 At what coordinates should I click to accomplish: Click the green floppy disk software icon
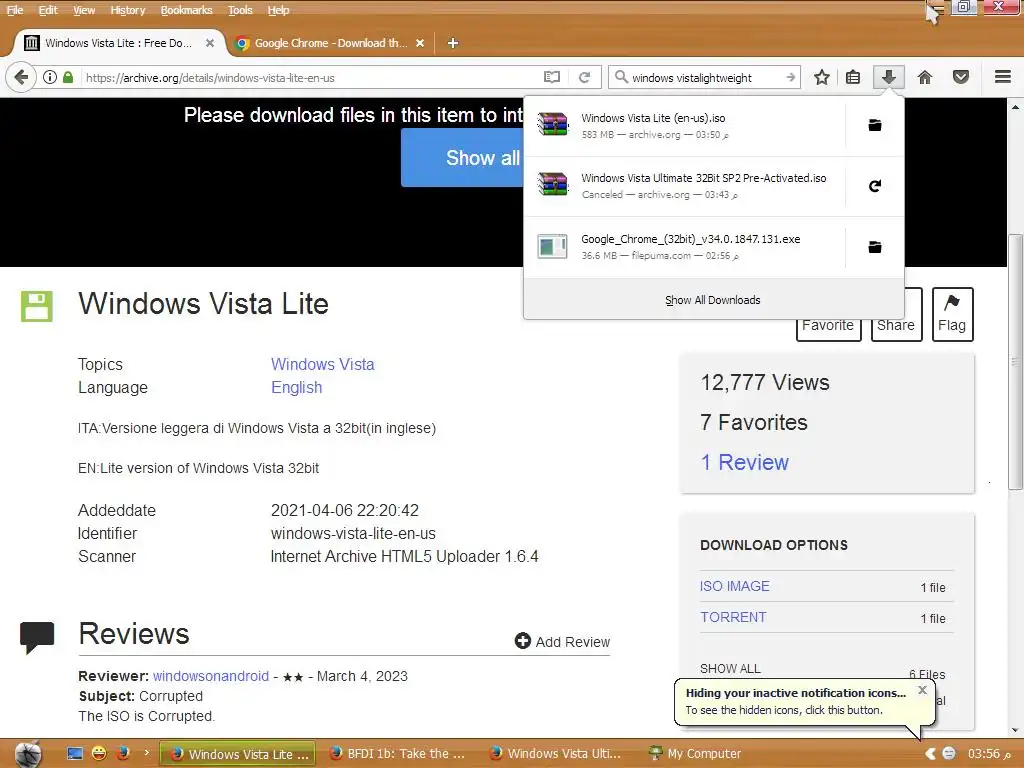click(x=37, y=306)
